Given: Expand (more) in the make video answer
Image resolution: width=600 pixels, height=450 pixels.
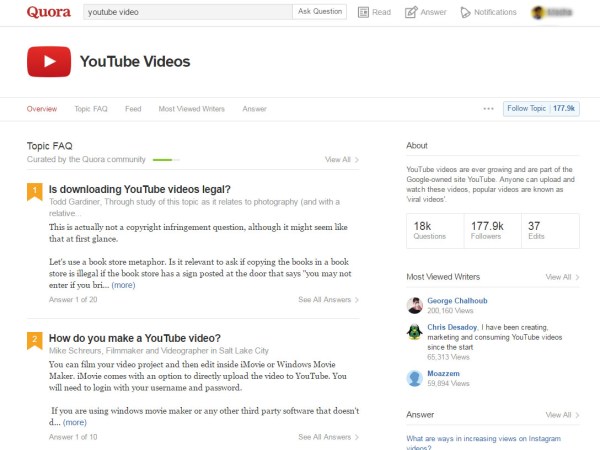Looking at the screenshot, I should (75, 422).
